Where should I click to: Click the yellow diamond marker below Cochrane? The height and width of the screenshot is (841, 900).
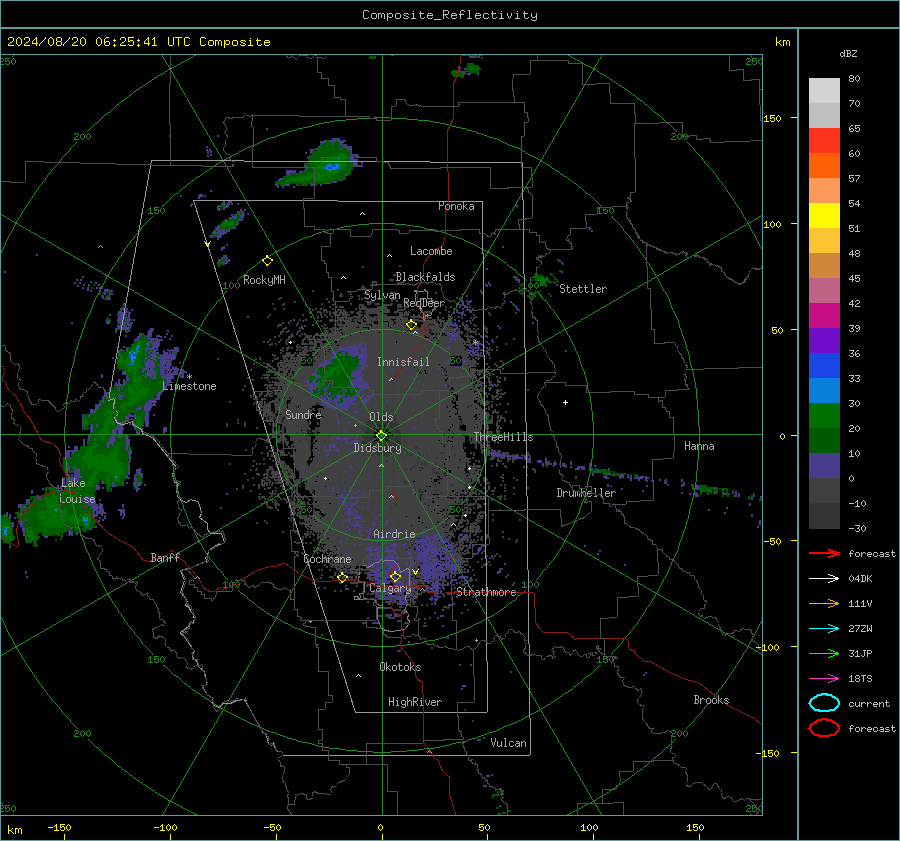(343, 578)
